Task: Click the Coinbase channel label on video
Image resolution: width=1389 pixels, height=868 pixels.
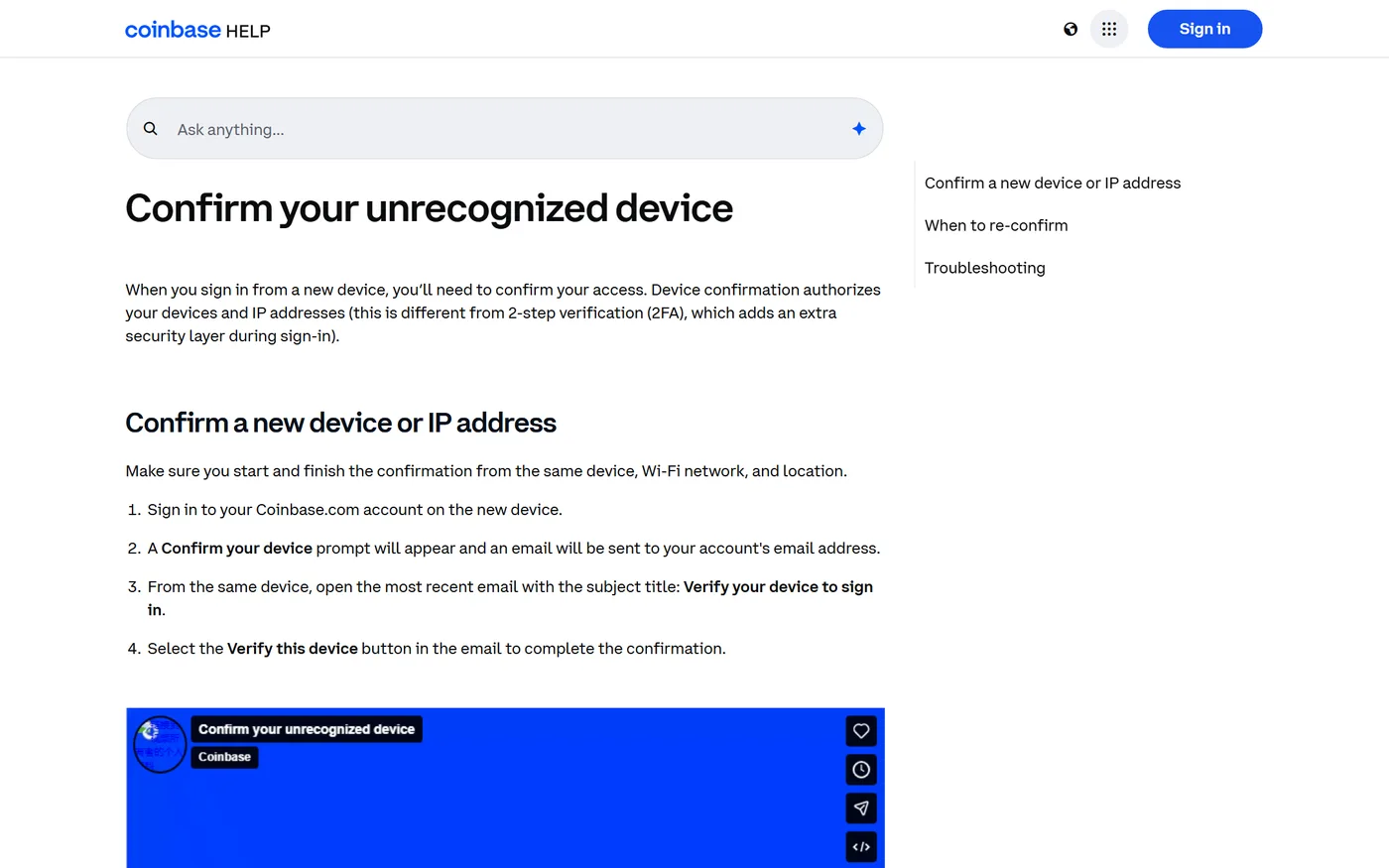Action: point(224,757)
